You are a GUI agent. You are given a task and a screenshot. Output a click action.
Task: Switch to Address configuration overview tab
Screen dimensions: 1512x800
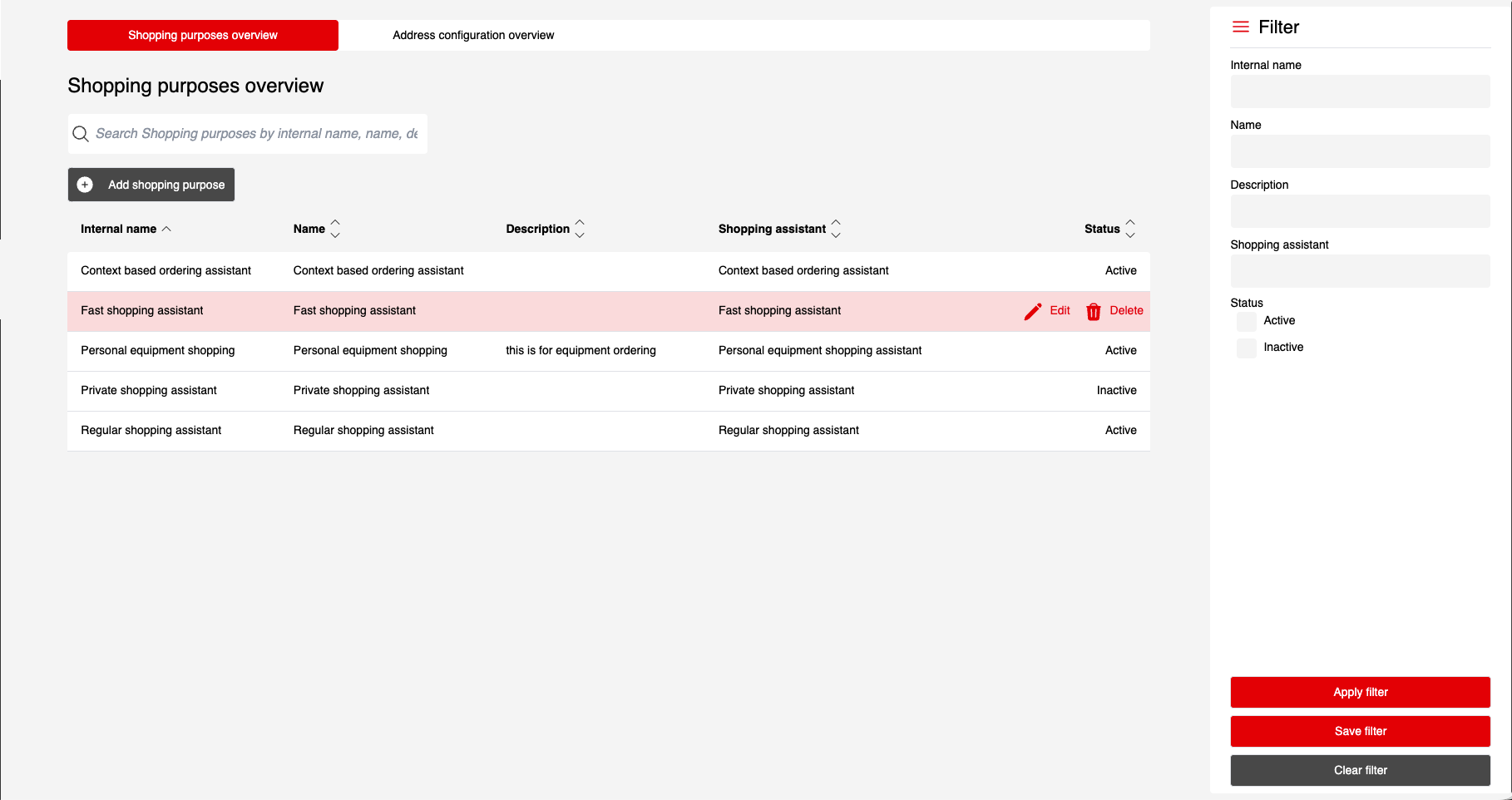[472, 36]
